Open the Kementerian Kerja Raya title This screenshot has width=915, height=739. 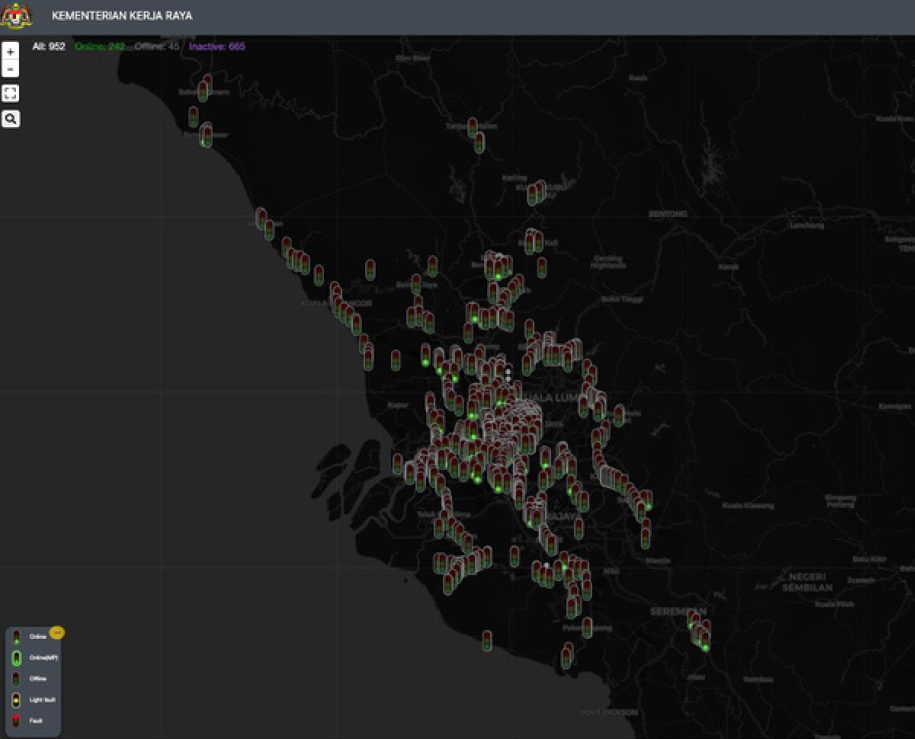[122, 16]
